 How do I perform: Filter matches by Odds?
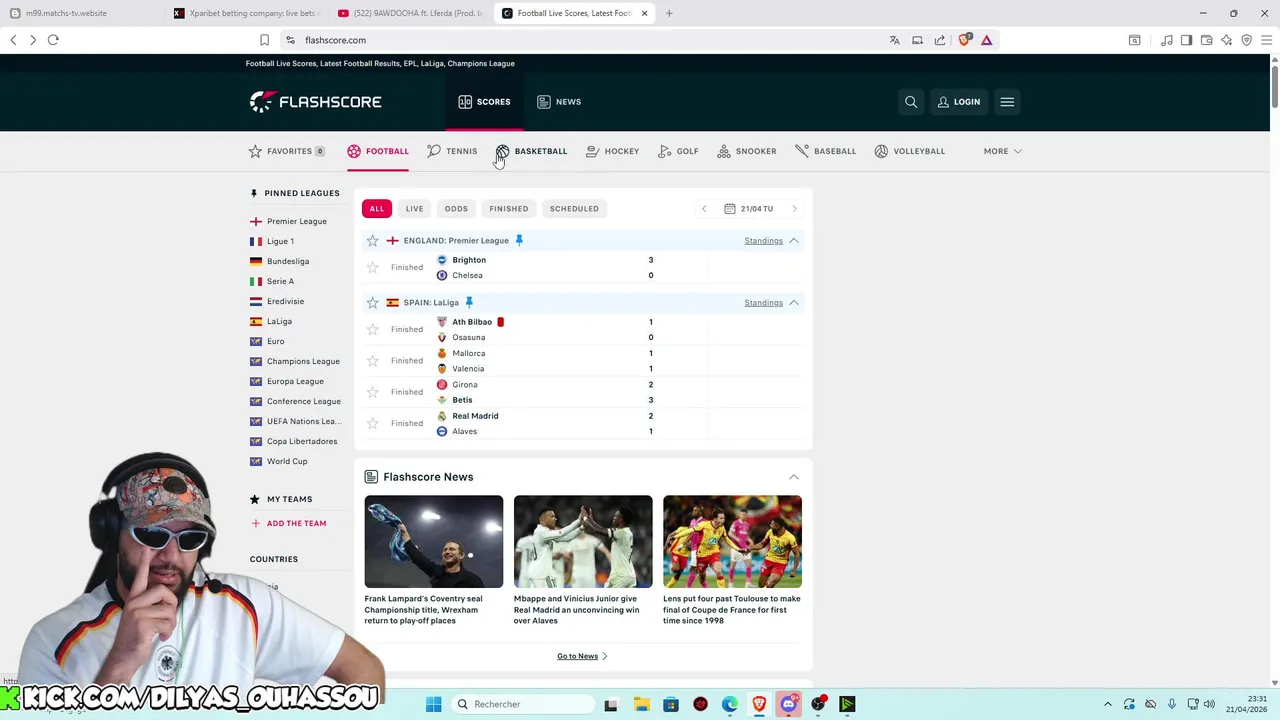coord(456,209)
